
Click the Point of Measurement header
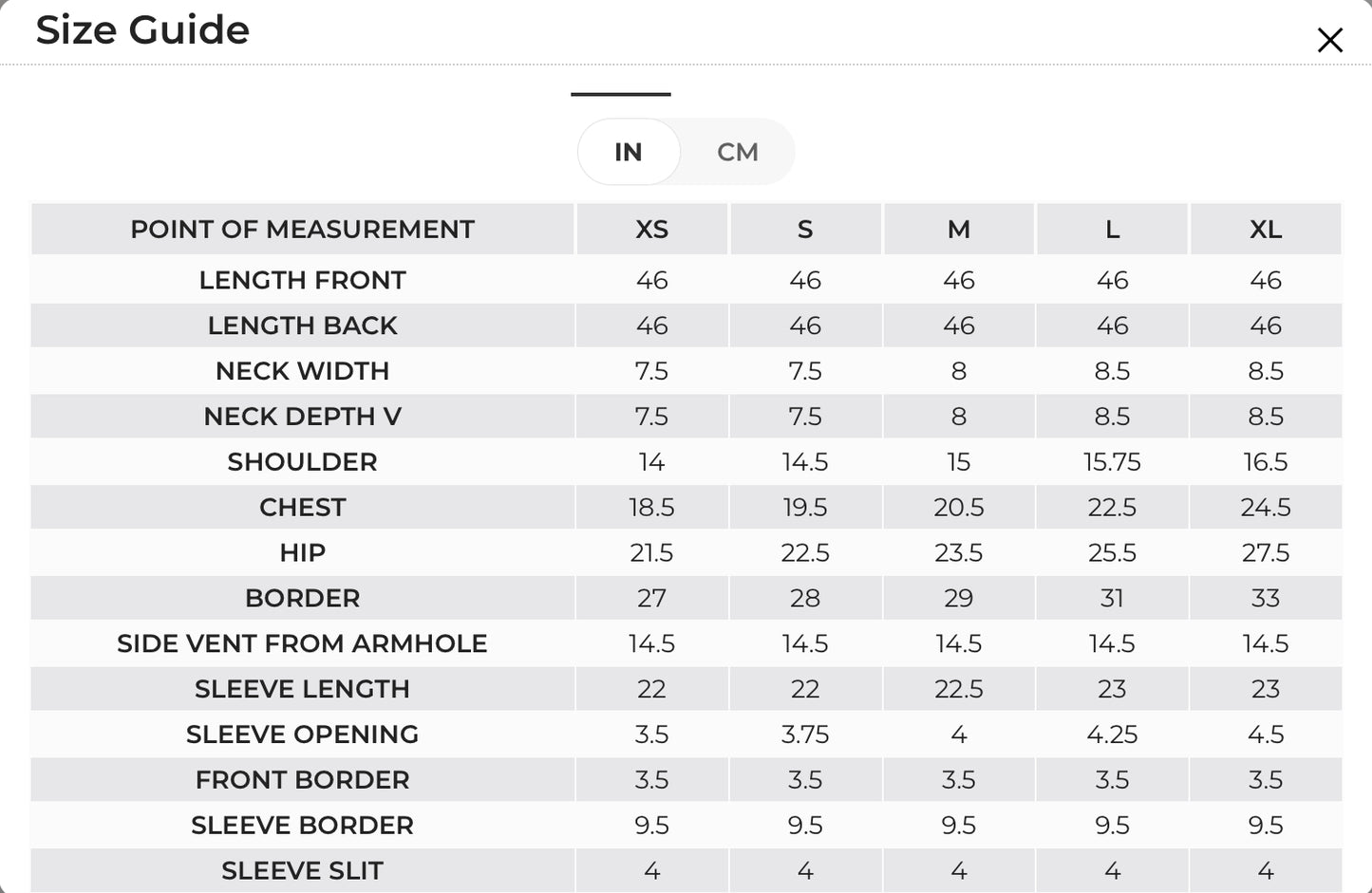(302, 229)
